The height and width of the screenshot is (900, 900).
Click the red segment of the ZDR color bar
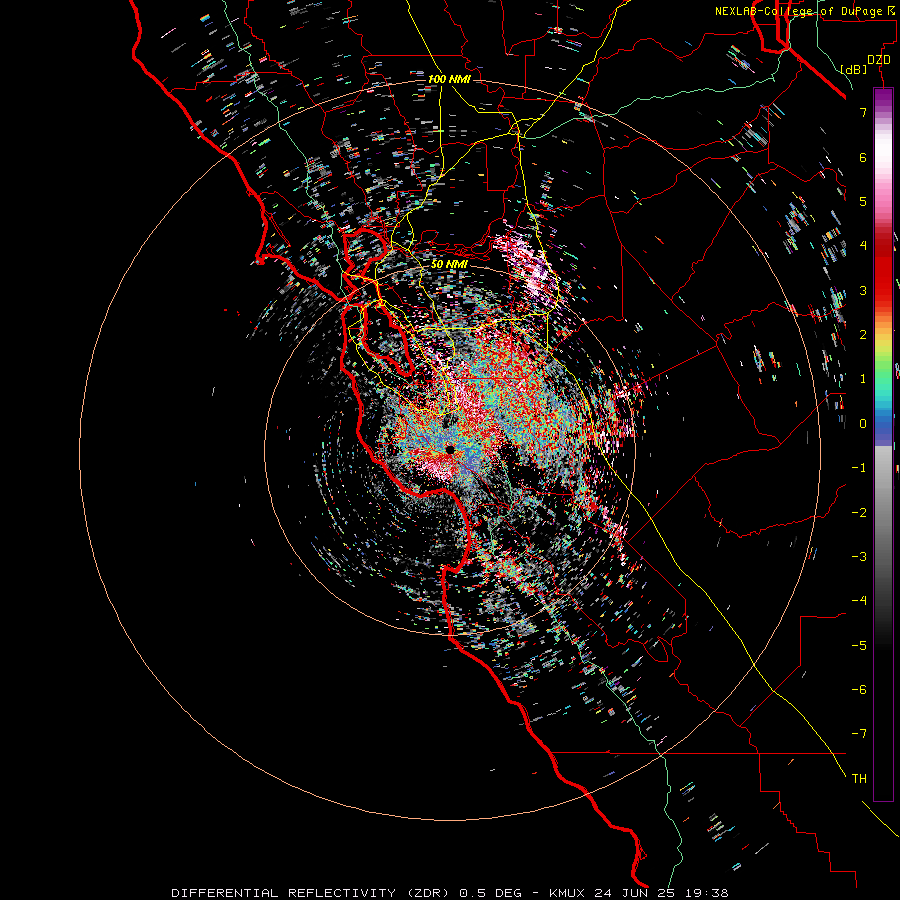(883, 276)
